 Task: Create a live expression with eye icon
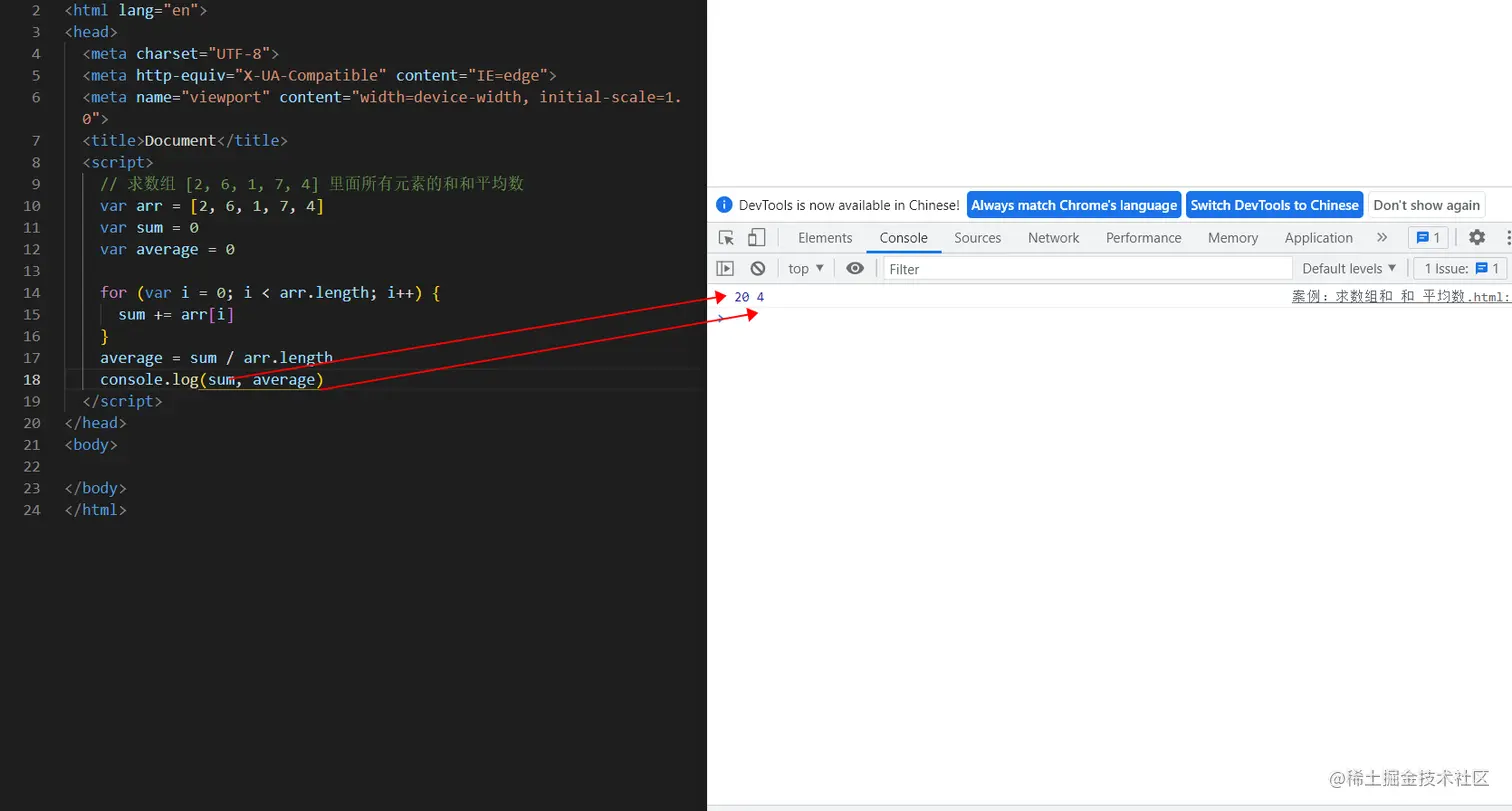click(855, 268)
